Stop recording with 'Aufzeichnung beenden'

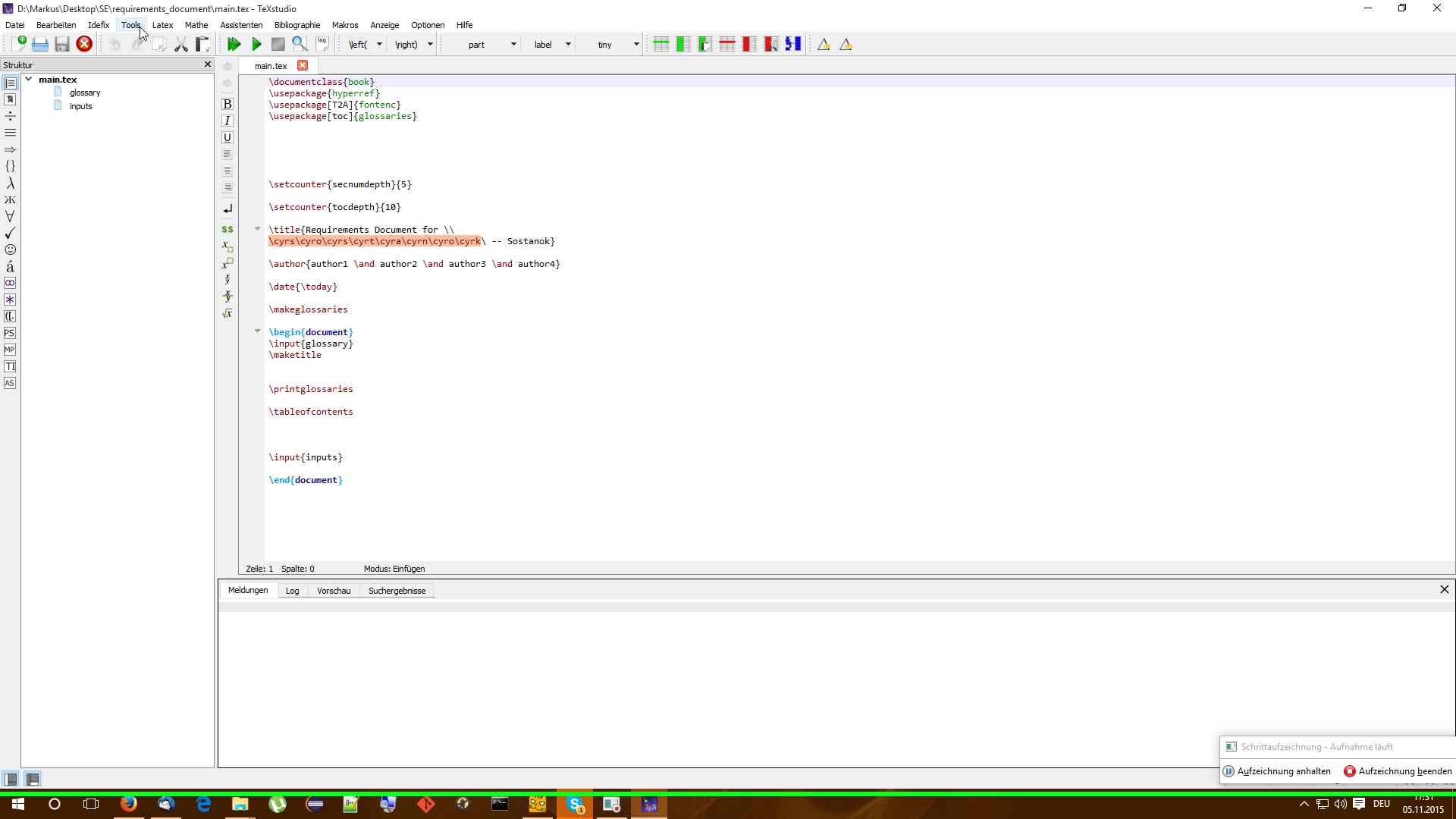(x=1398, y=771)
